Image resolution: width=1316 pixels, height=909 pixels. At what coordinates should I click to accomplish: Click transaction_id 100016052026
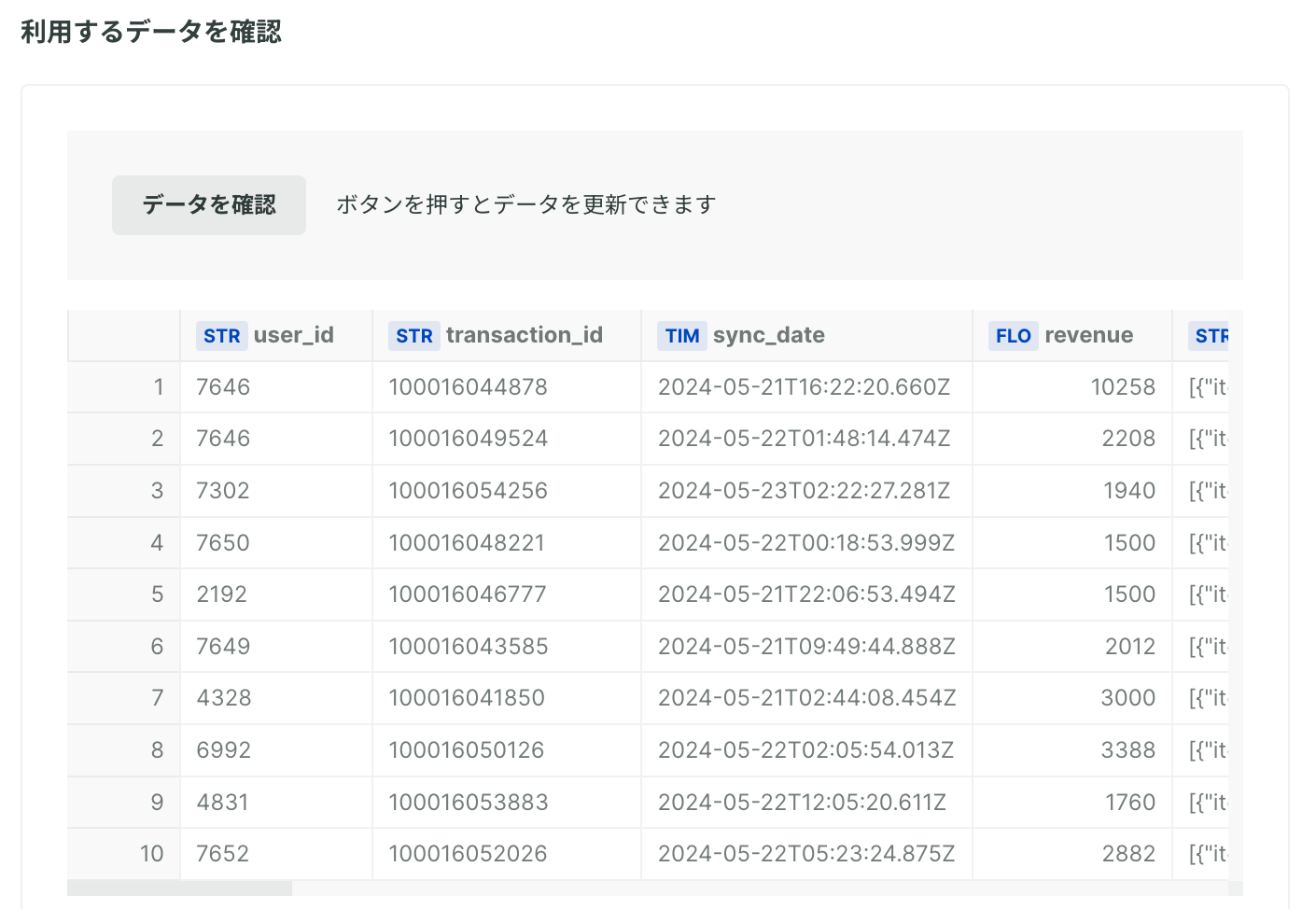pyautogui.click(x=468, y=854)
